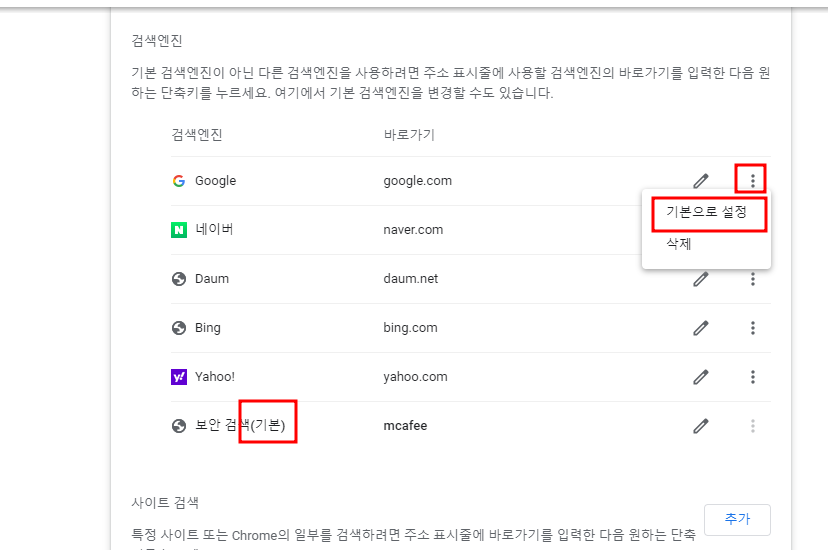The height and width of the screenshot is (550, 828).
Task: Click the green Naver N icon
Action: coord(179,230)
